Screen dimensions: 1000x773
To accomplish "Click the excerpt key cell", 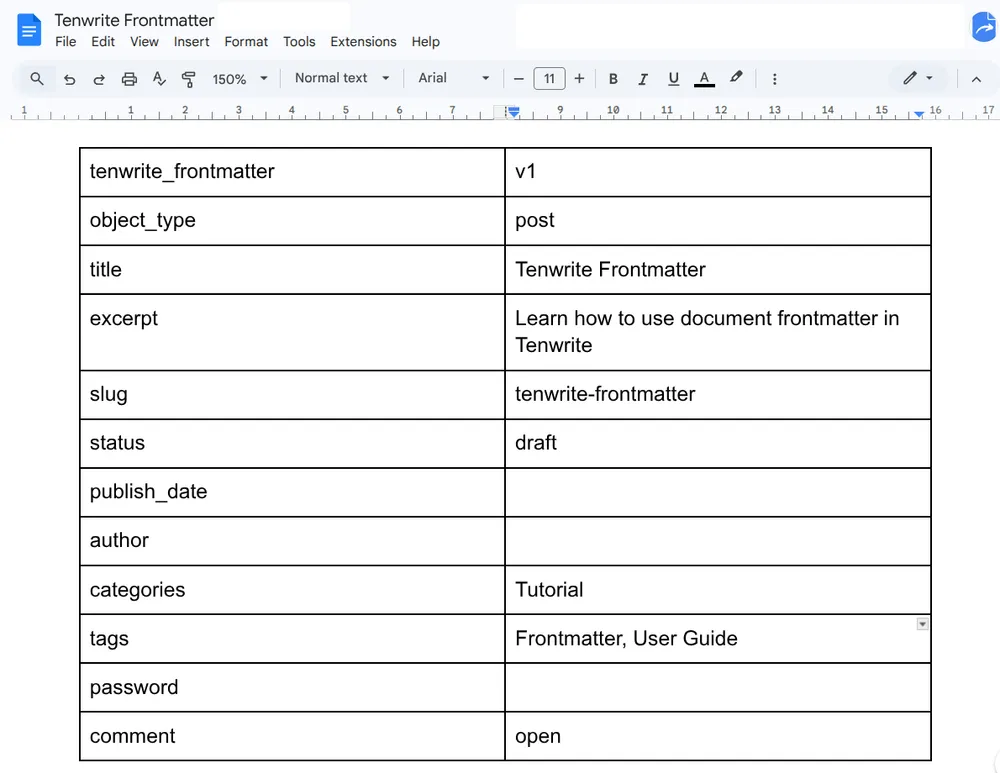I will (292, 332).
